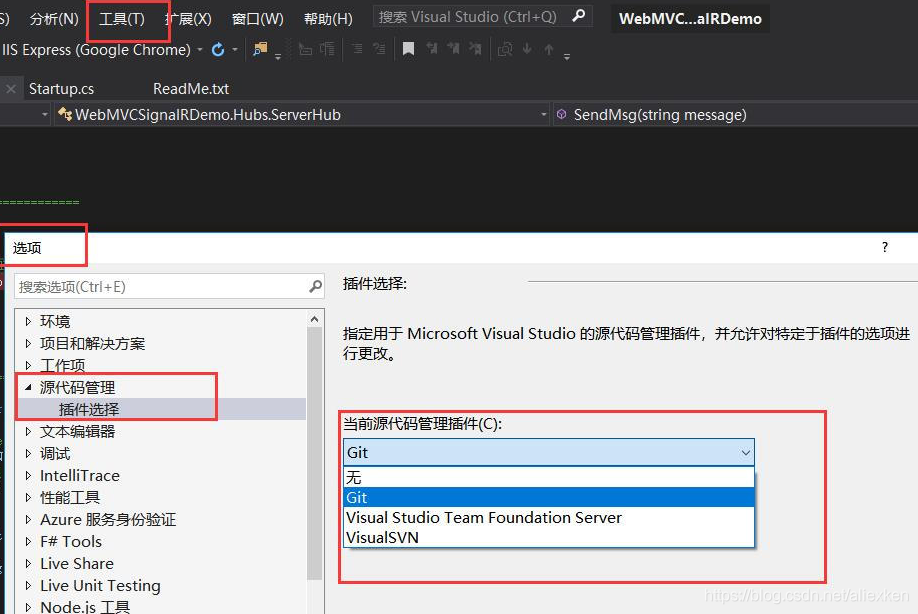Expand the 工作项 tree node

click(x=28, y=365)
